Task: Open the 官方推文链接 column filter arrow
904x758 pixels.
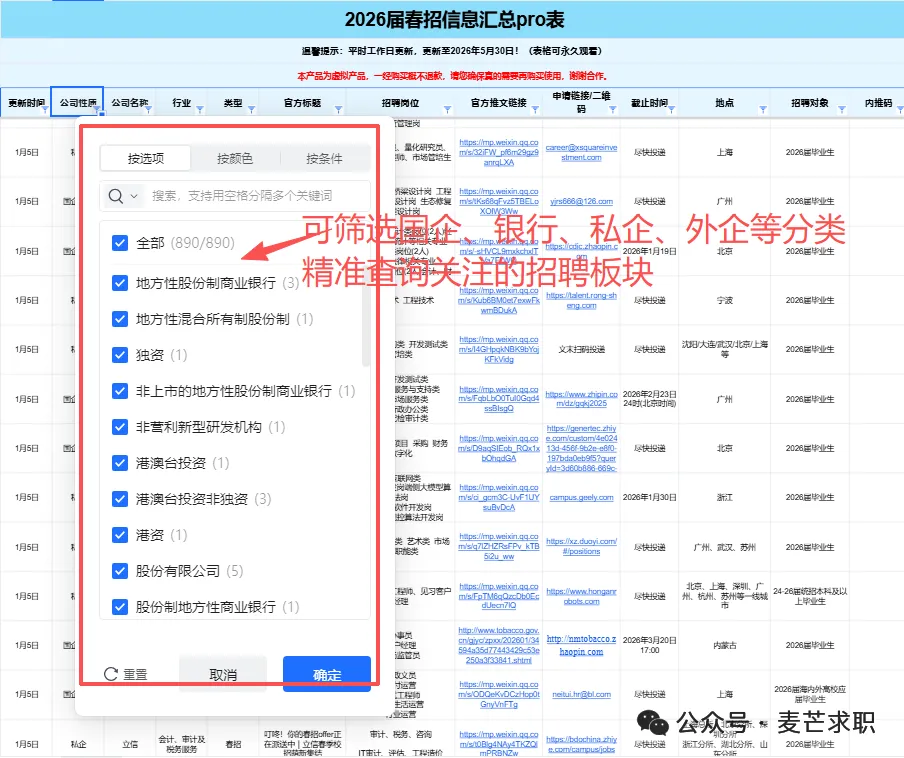Action: 535,110
